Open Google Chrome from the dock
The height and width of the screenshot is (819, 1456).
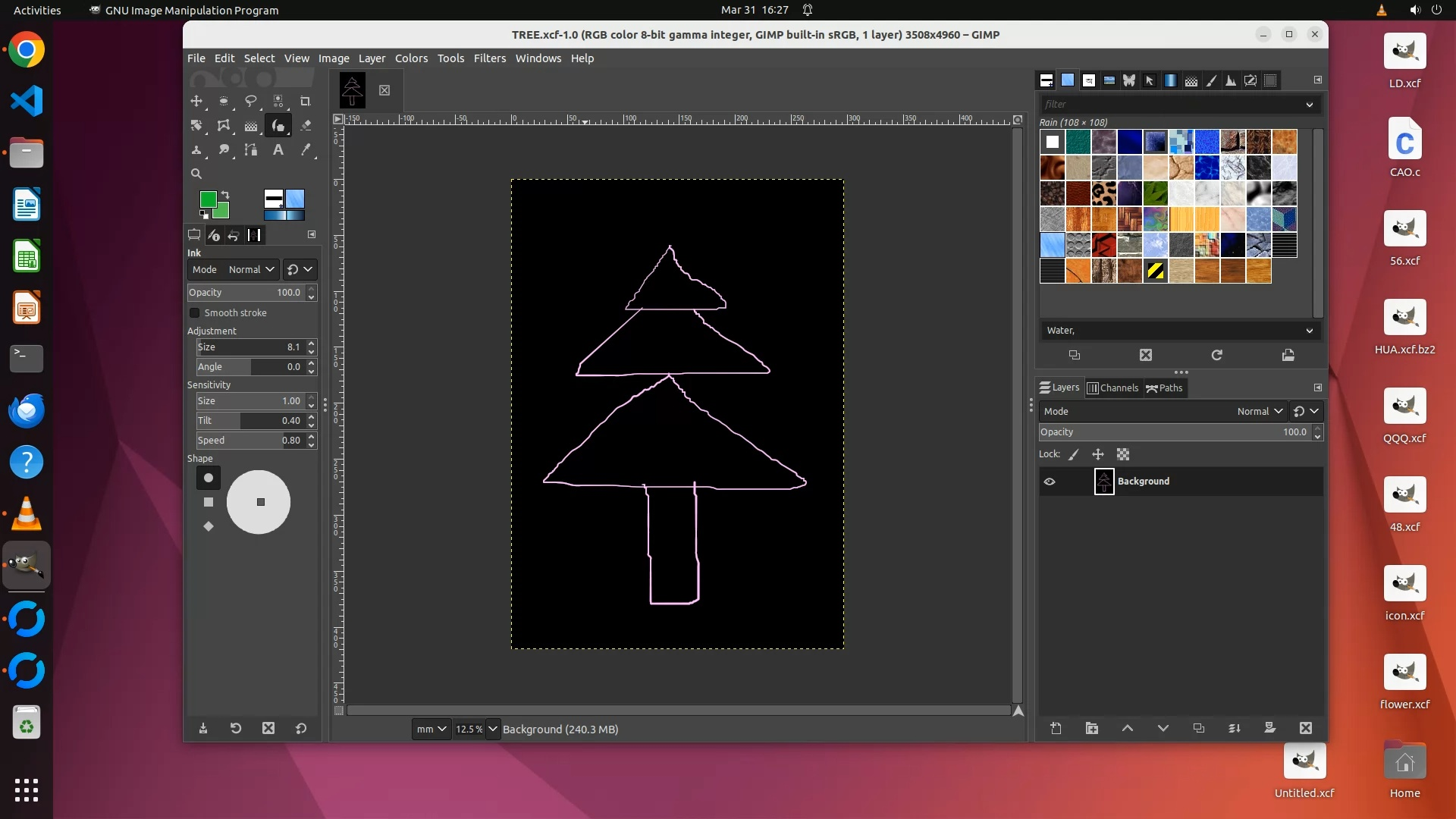[x=27, y=50]
